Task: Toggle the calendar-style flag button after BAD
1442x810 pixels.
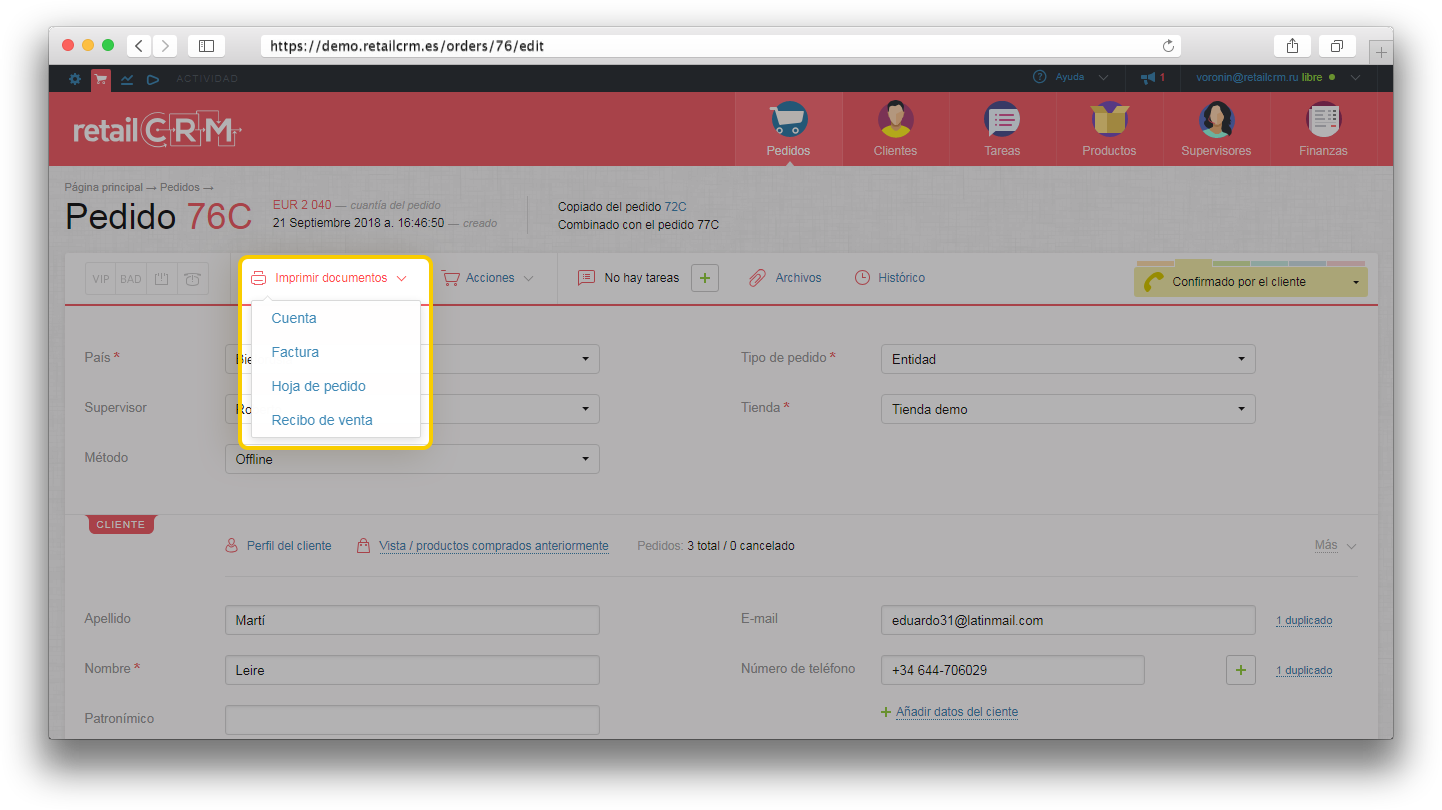Action: pos(161,279)
